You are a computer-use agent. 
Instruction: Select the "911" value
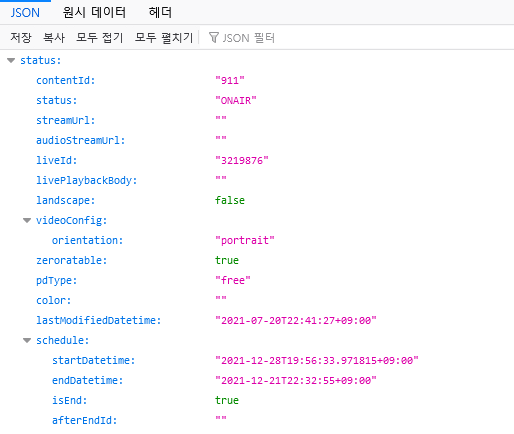click(230, 80)
